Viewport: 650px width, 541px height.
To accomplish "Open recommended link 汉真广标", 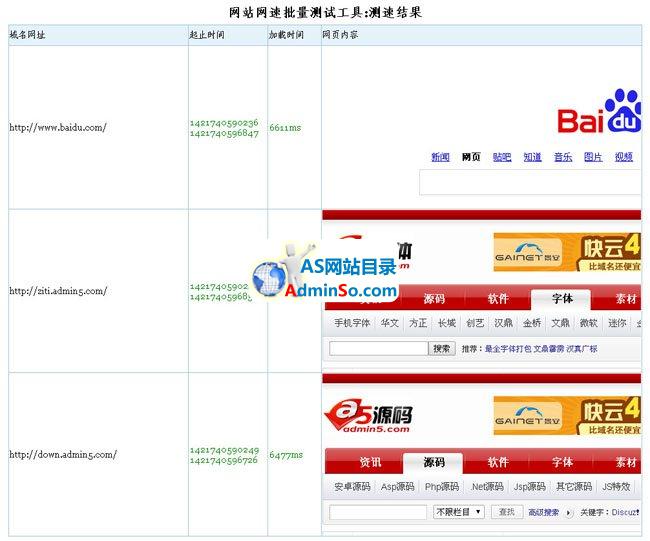I will point(582,349).
